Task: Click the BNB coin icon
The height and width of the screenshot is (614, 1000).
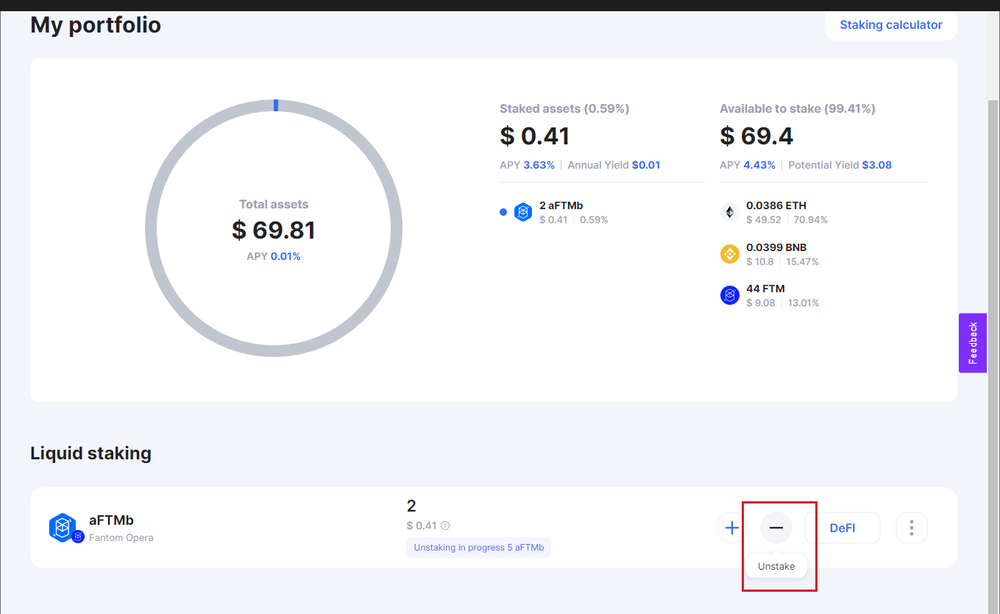Action: click(729, 253)
